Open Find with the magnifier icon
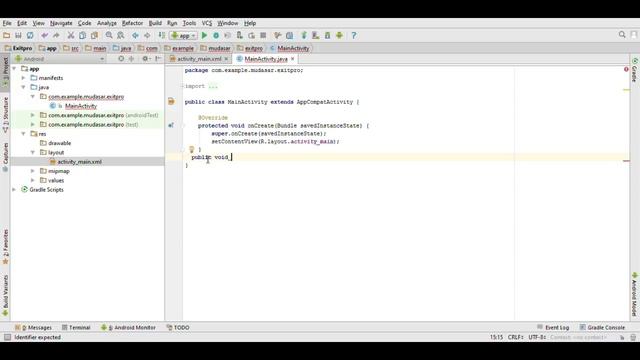The height and width of the screenshot is (360, 640). click(x=109, y=36)
